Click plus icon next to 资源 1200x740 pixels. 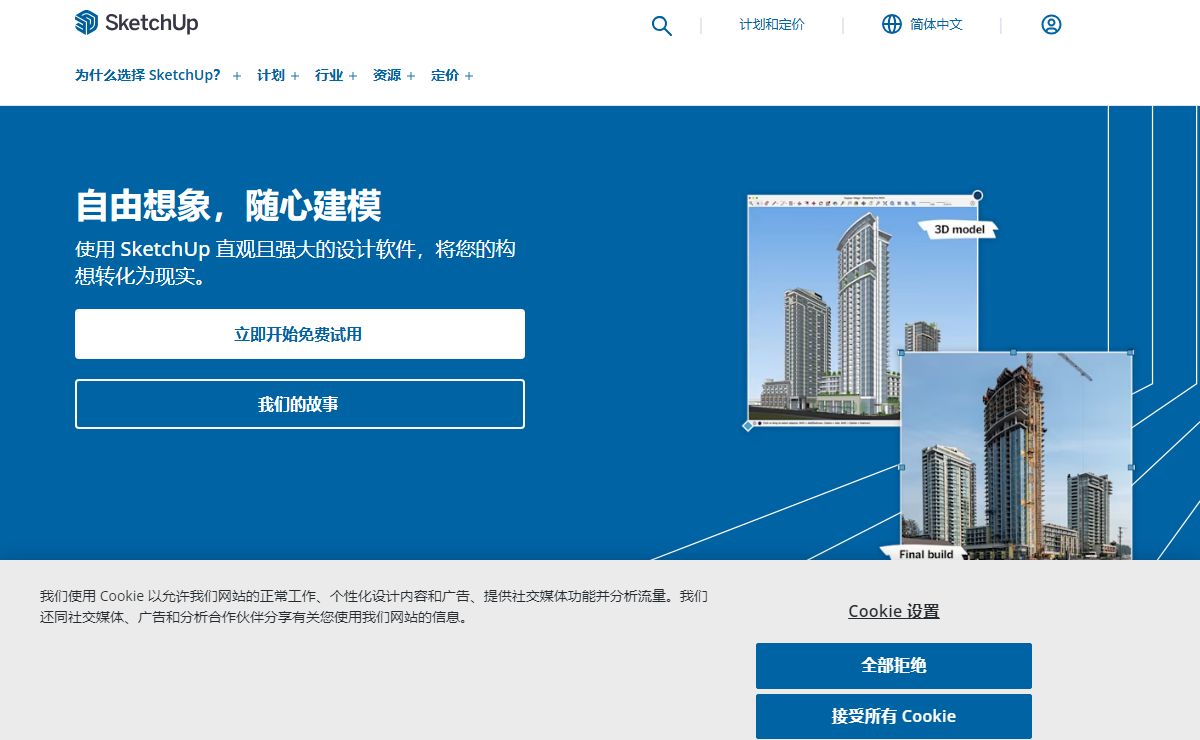(411, 76)
